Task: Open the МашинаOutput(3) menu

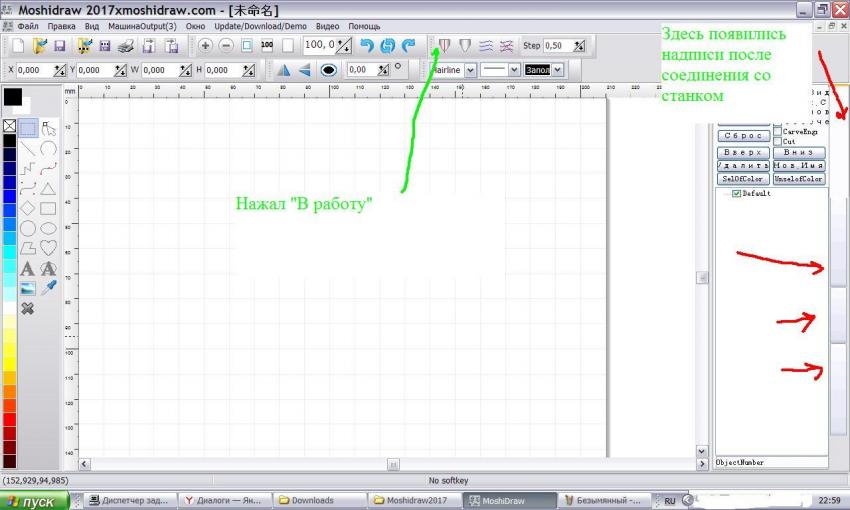Action: [141, 26]
